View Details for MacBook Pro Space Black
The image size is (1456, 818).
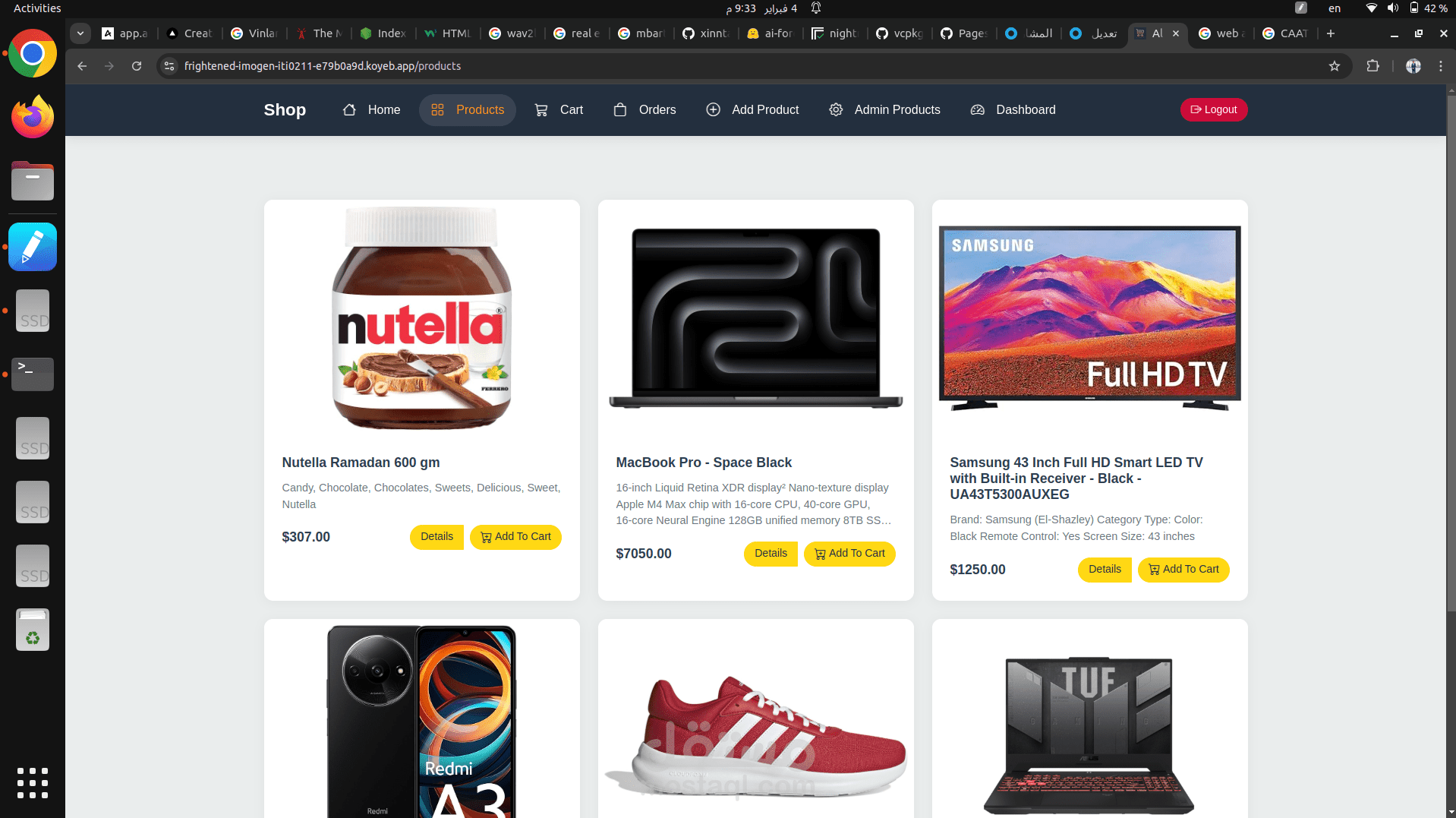pyautogui.click(x=771, y=553)
